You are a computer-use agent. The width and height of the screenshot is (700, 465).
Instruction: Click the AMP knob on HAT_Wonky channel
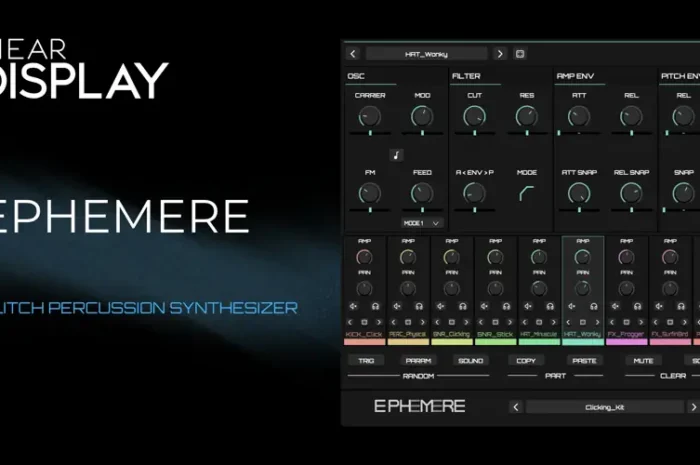click(x=583, y=257)
